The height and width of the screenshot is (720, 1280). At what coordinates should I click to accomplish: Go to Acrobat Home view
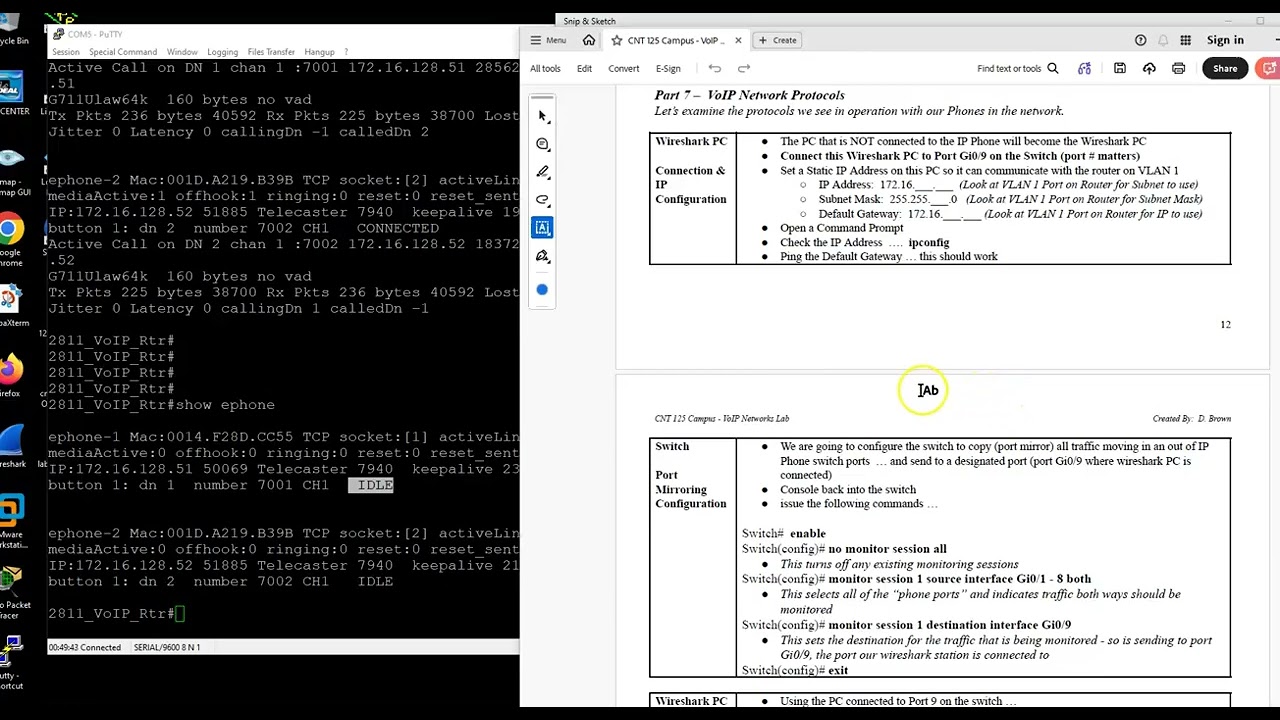589,40
